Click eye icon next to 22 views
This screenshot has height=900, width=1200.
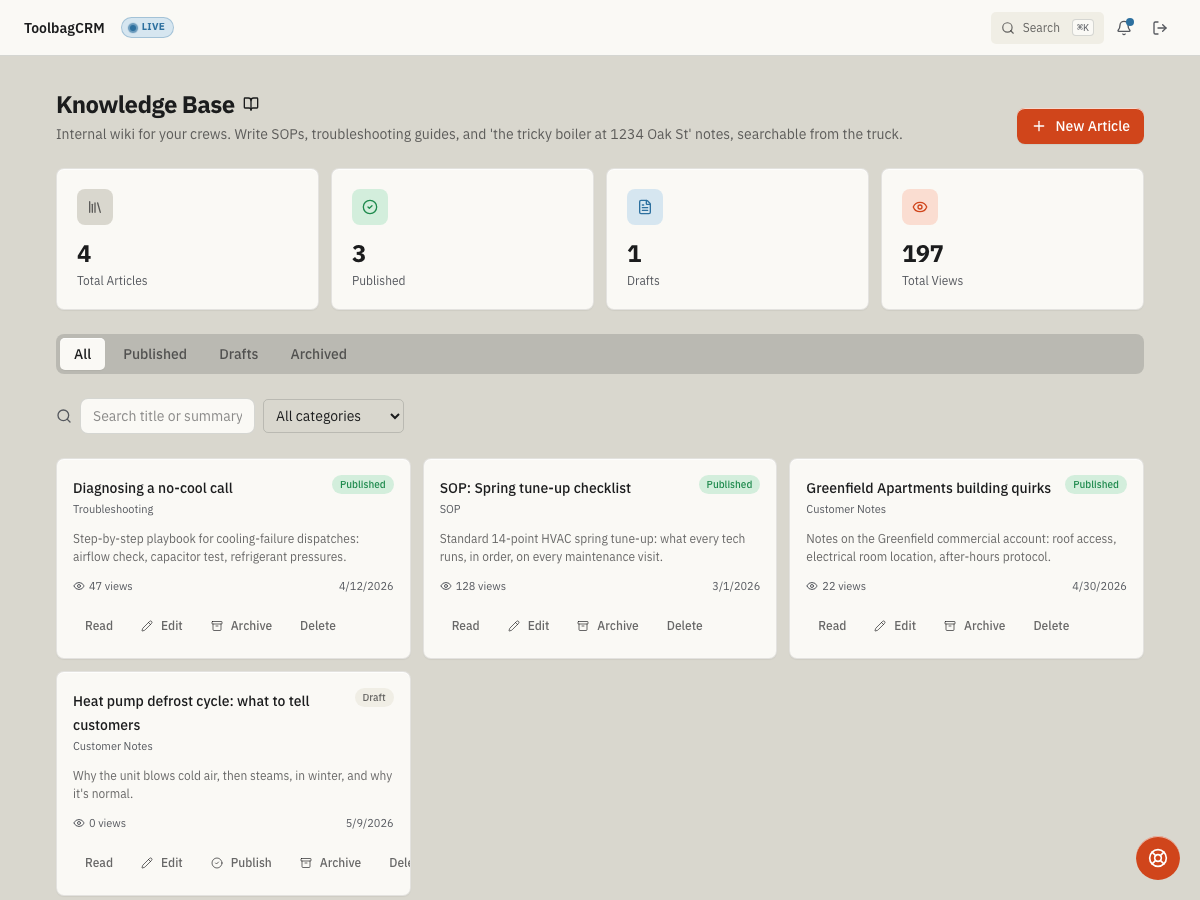(x=812, y=586)
